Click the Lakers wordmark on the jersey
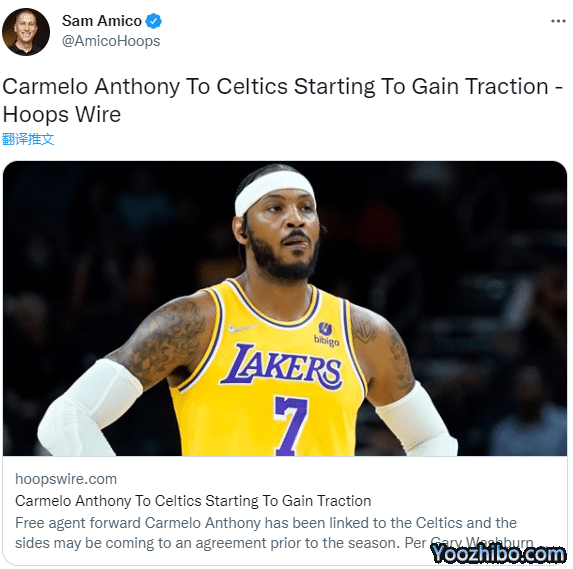This screenshot has width=573, height=569. (x=281, y=366)
